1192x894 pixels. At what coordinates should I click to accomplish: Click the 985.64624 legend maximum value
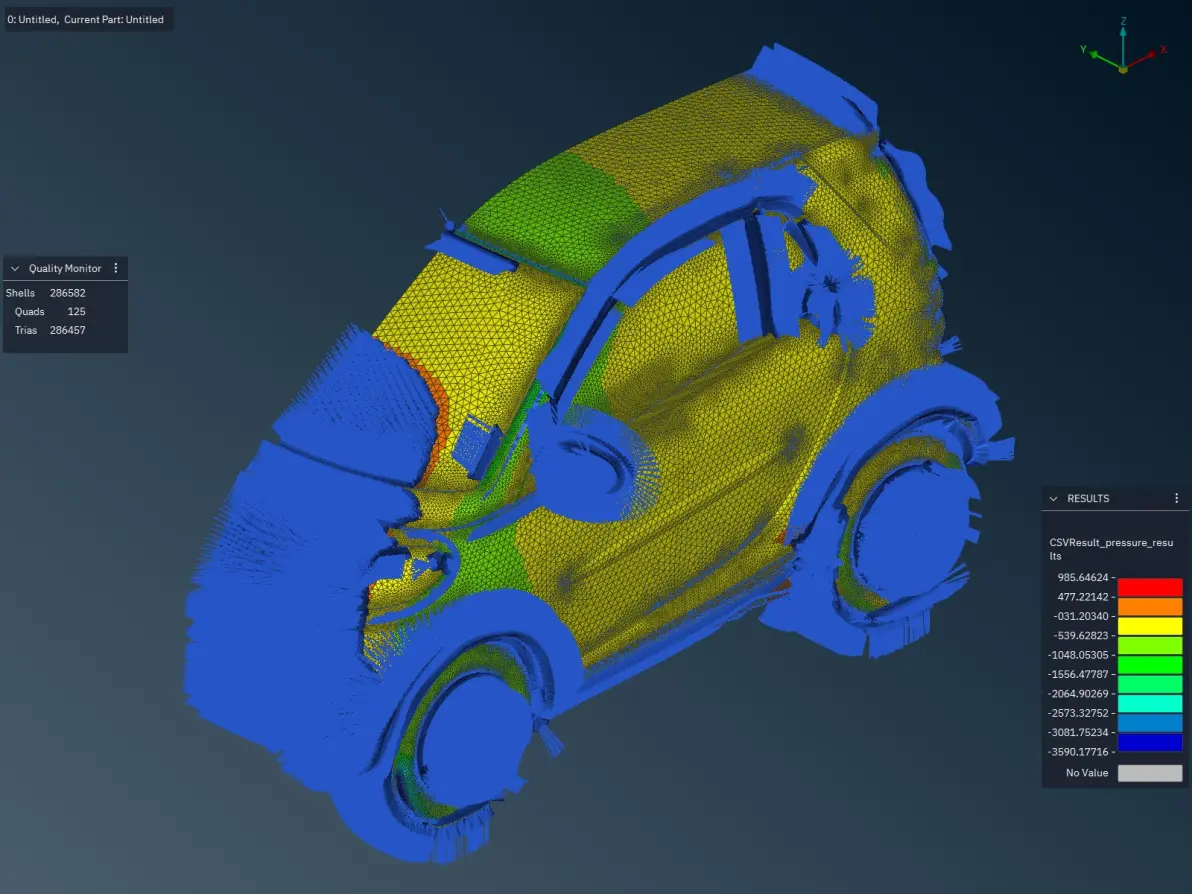(1083, 577)
